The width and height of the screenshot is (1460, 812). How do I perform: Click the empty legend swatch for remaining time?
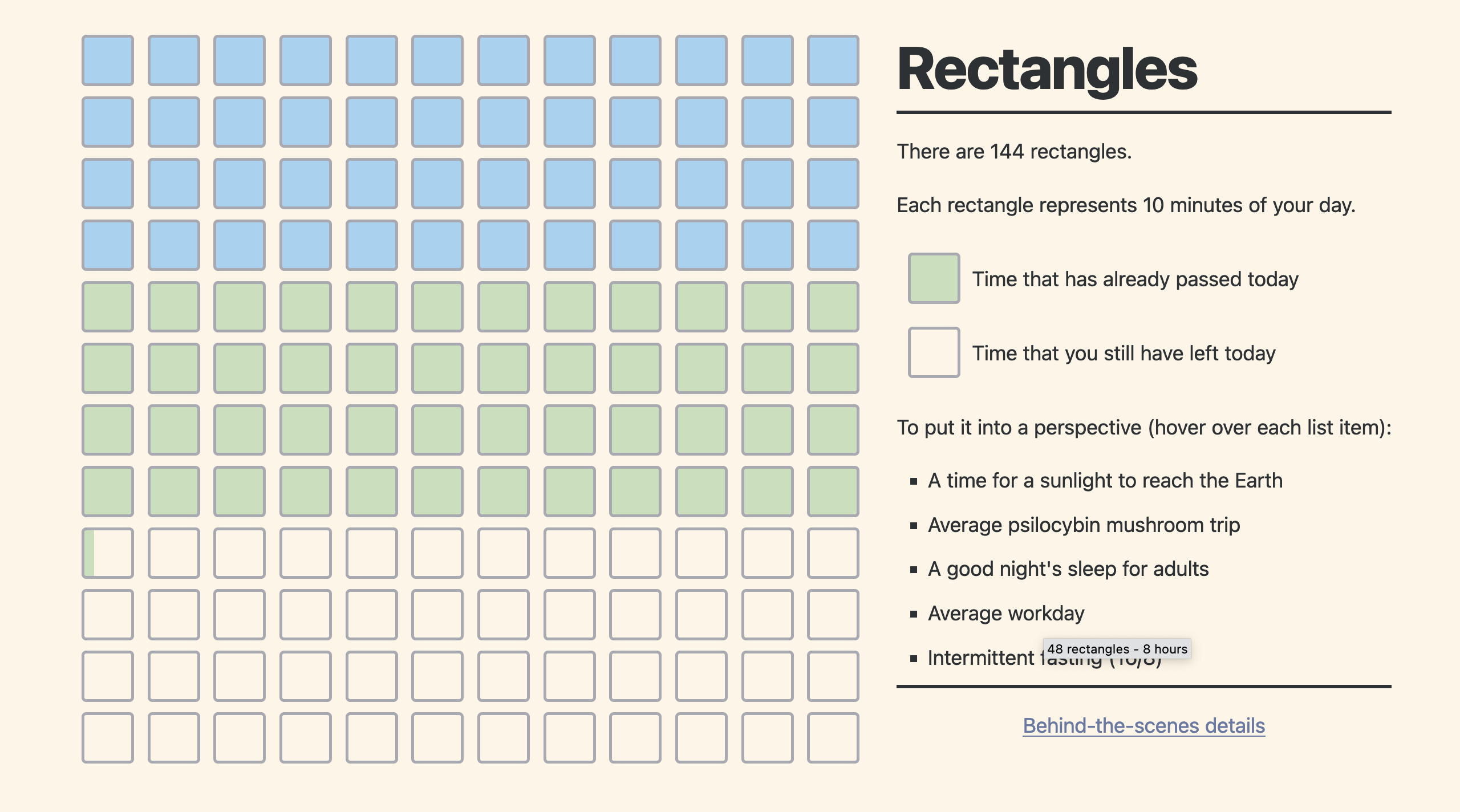pyautogui.click(x=934, y=353)
